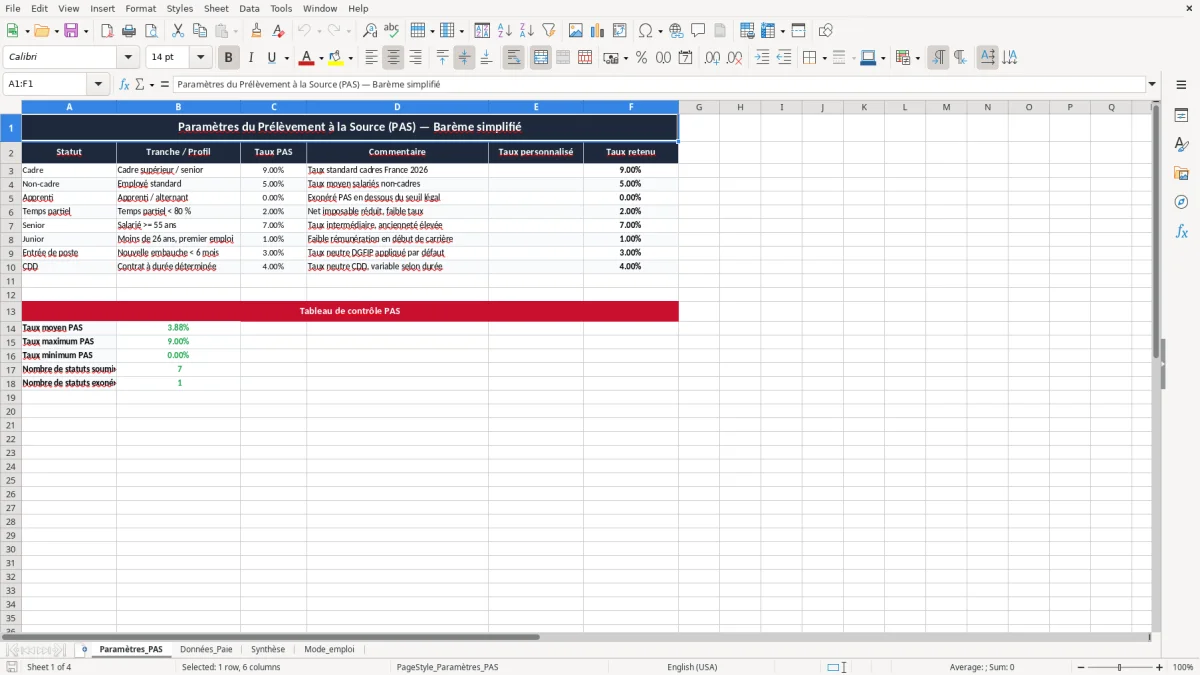Open the sidebar Properties panel icon
Image resolution: width=1200 pixels, height=675 pixels.
[x=1181, y=116]
